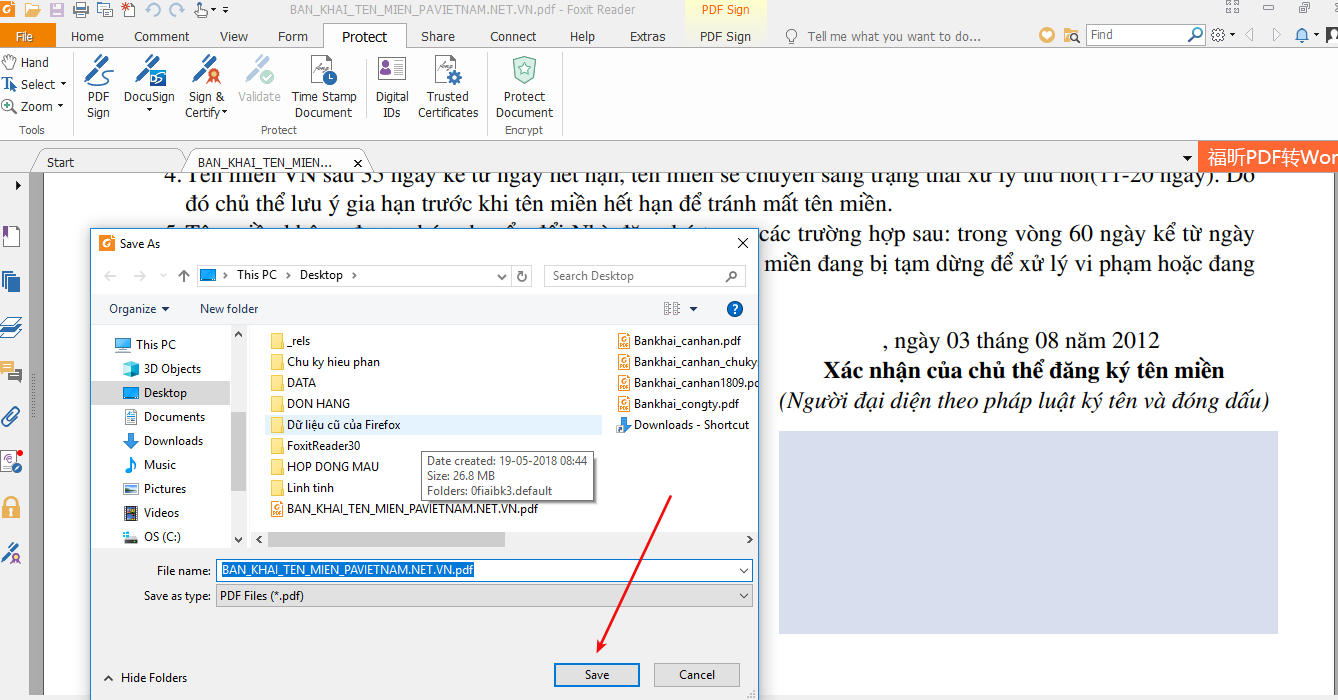
Task: Click Protect Document encrypt icon
Action: point(524,87)
